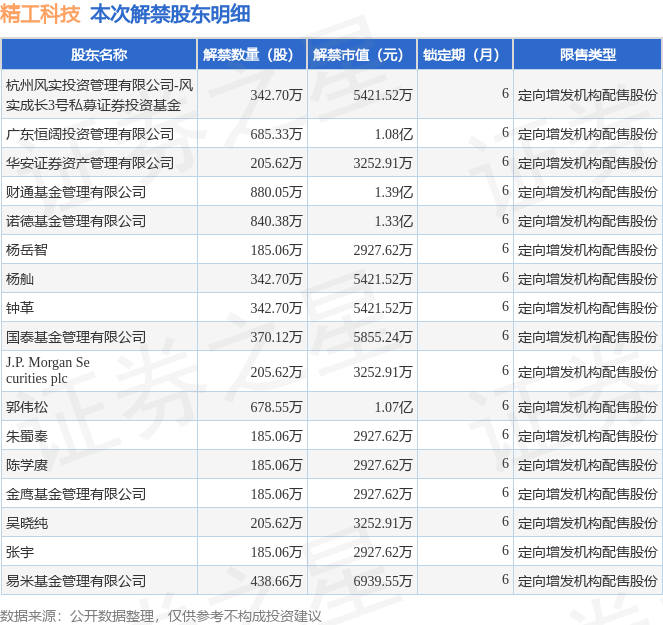Select the 财通基金管理有限公司 row name
663x625 pixels.
coord(76,192)
